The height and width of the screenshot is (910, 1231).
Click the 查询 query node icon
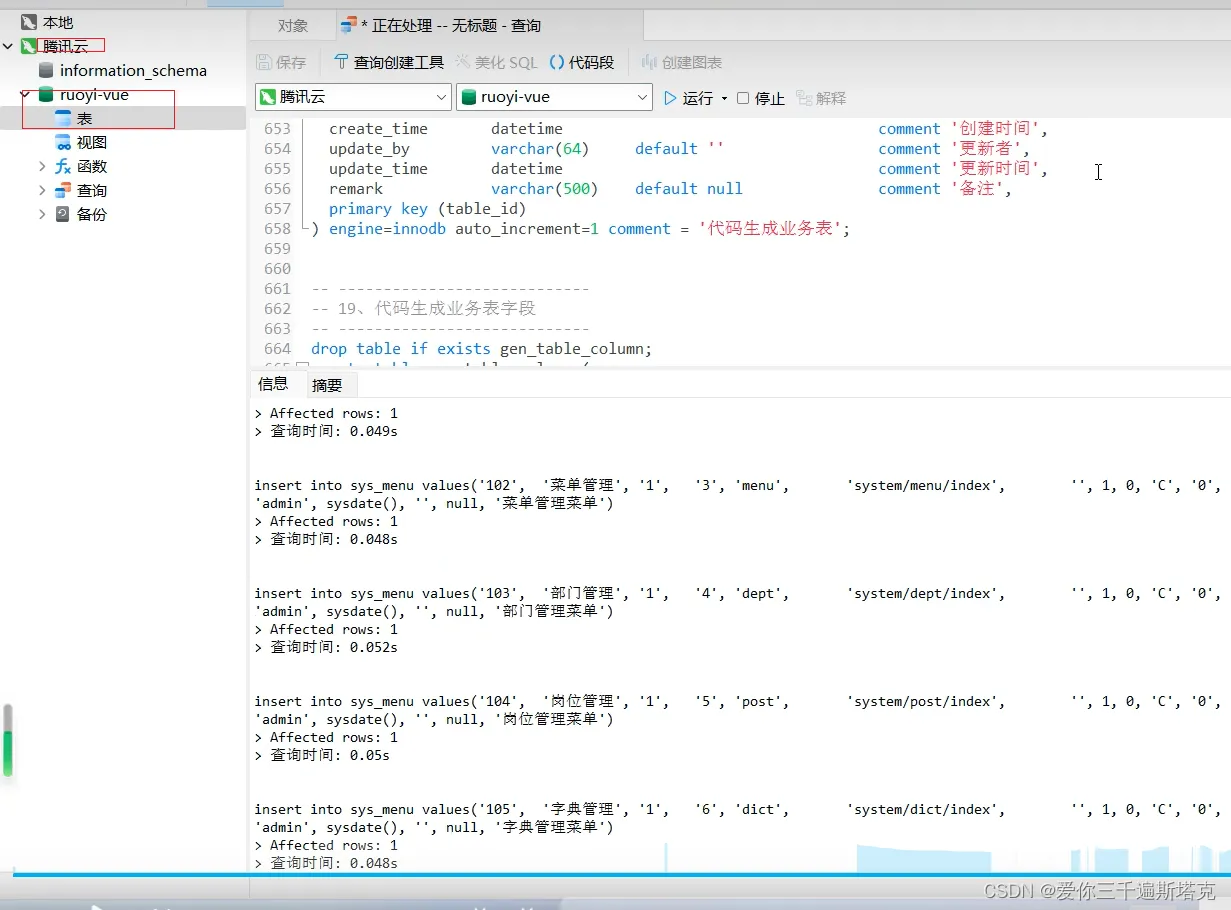63,190
